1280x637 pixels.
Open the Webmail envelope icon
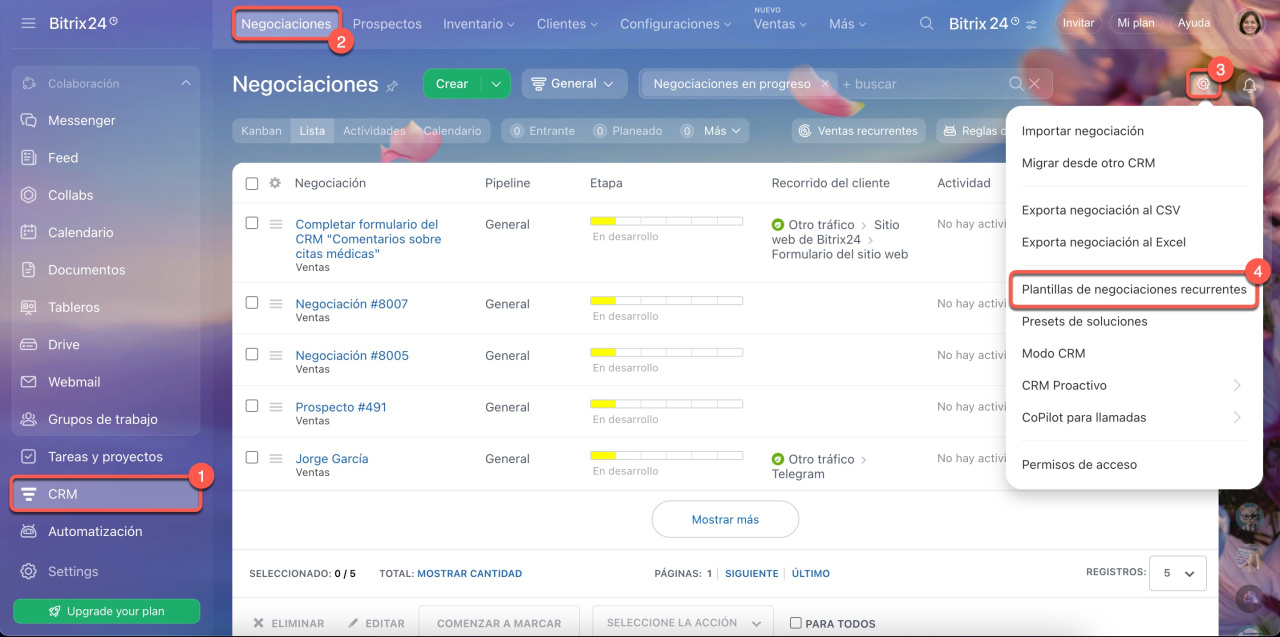(29, 382)
